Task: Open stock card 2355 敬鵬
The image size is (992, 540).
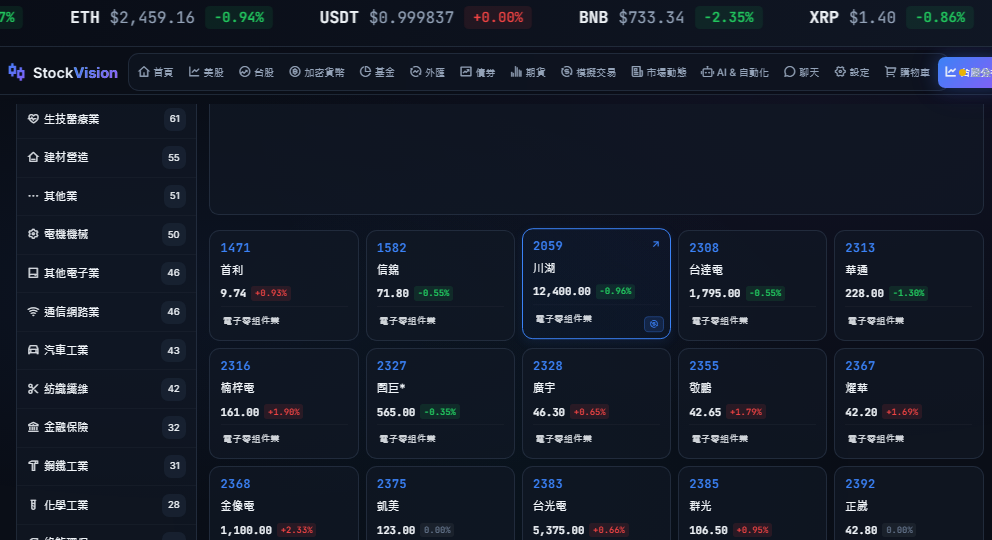Action: [752, 403]
